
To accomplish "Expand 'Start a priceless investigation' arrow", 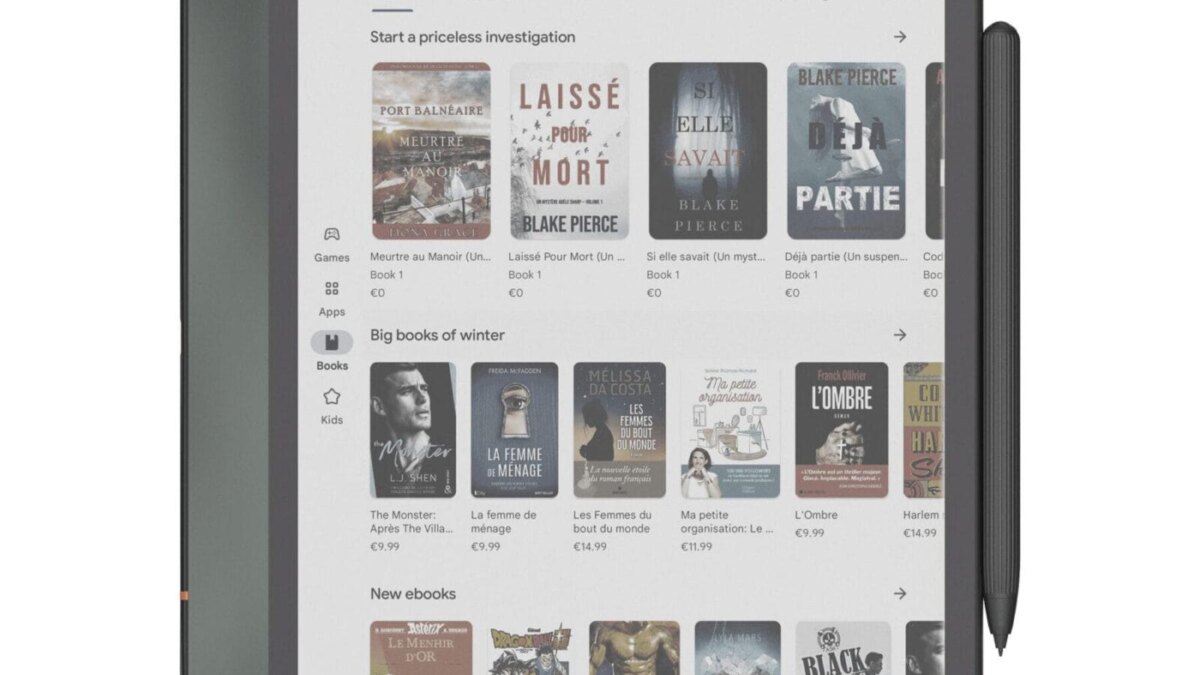I will coord(900,37).
